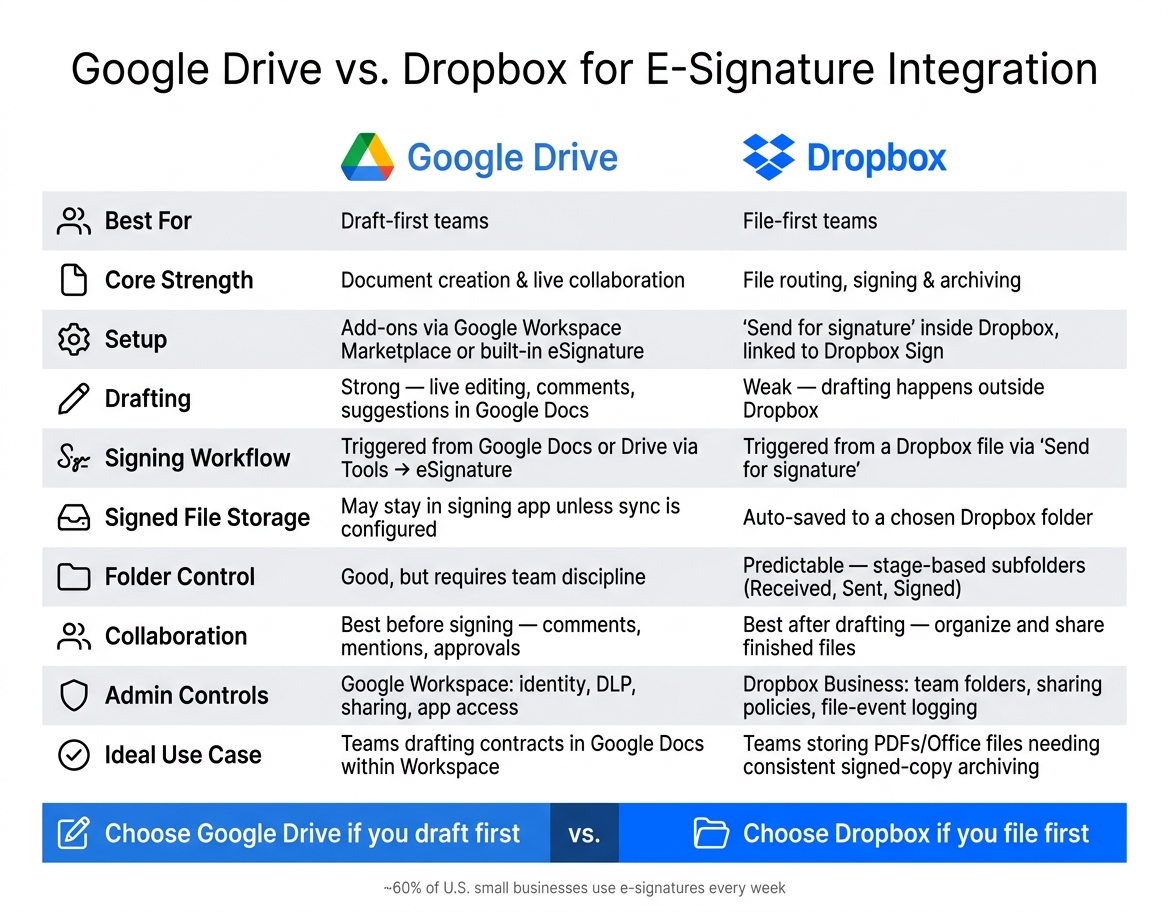Click 'Best before signing — comments' cell
The image size is (1168, 912).
(491, 636)
